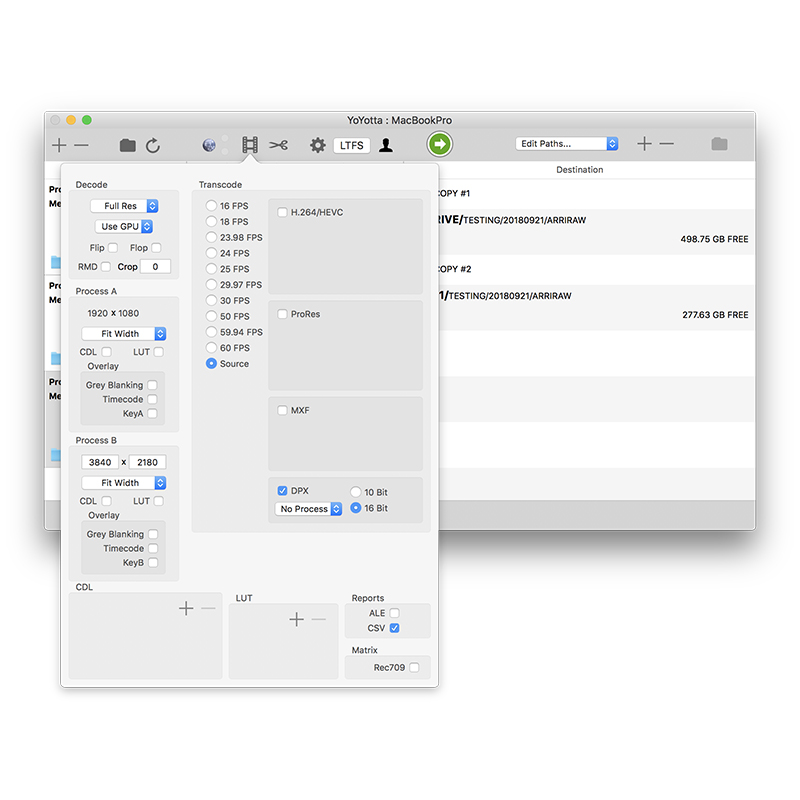This screenshot has height=800, width=800.
Task: Click the Crop value input field
Action: (155, 267)
